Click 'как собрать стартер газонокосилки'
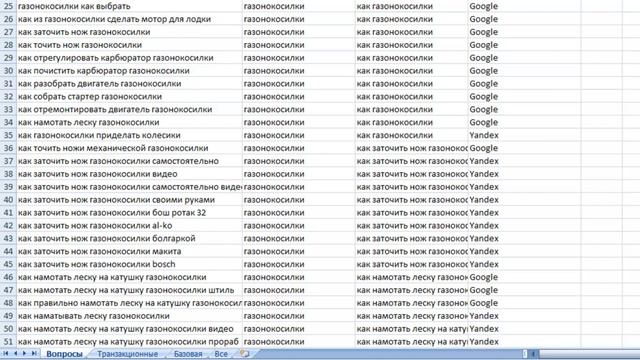Image resolution: width=640 pixels, height=360 pixels. (x=129, y=97)
